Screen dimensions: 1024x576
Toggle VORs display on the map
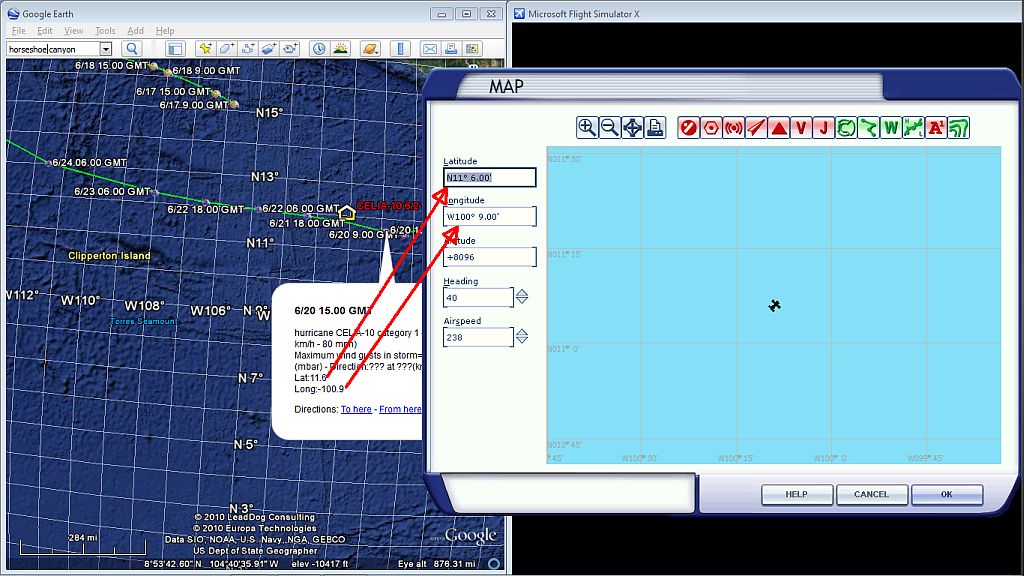pos(711,127)
